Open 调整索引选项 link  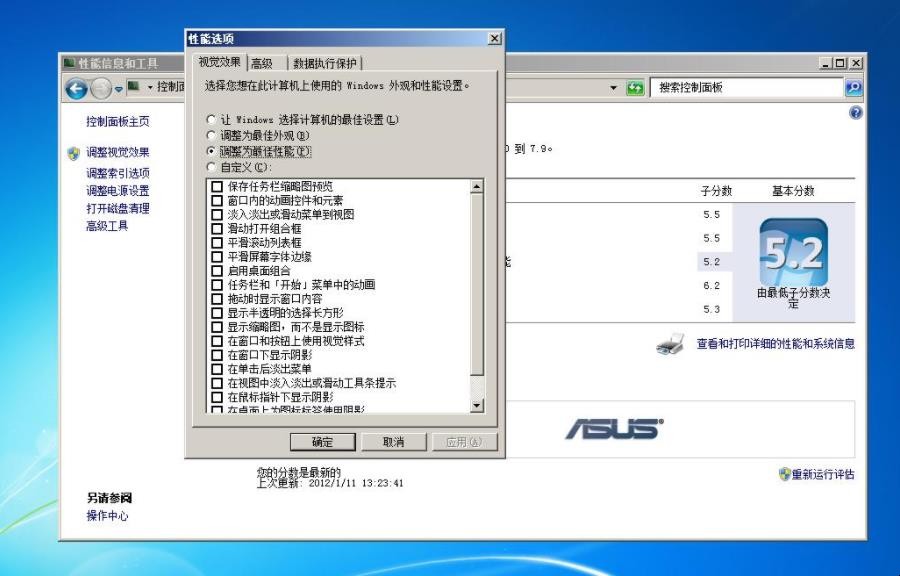tap(118, 173)
